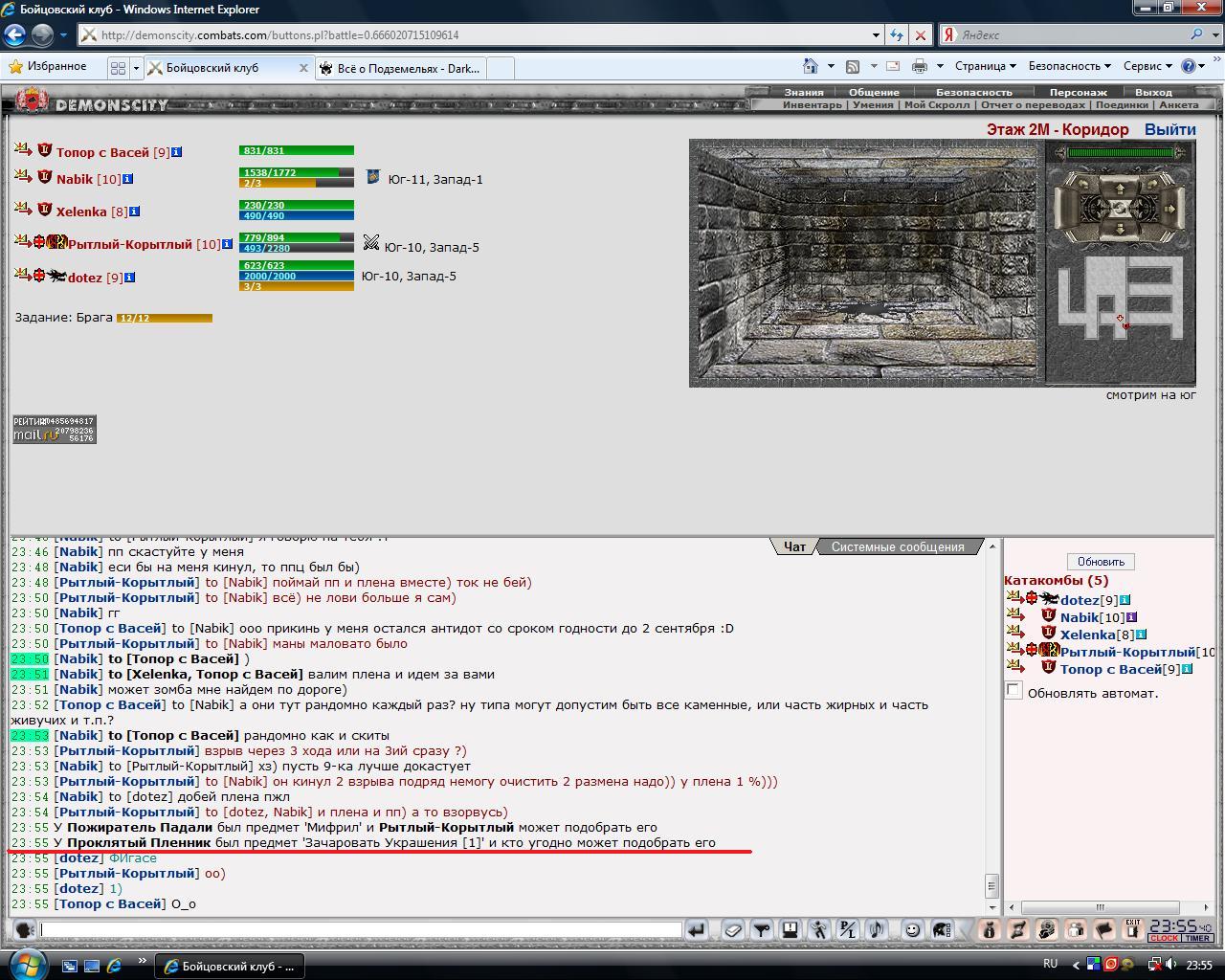Viewport: 1225px width, 980px height.
Task: Open the Инвентарь link
Action: [813, 105]
